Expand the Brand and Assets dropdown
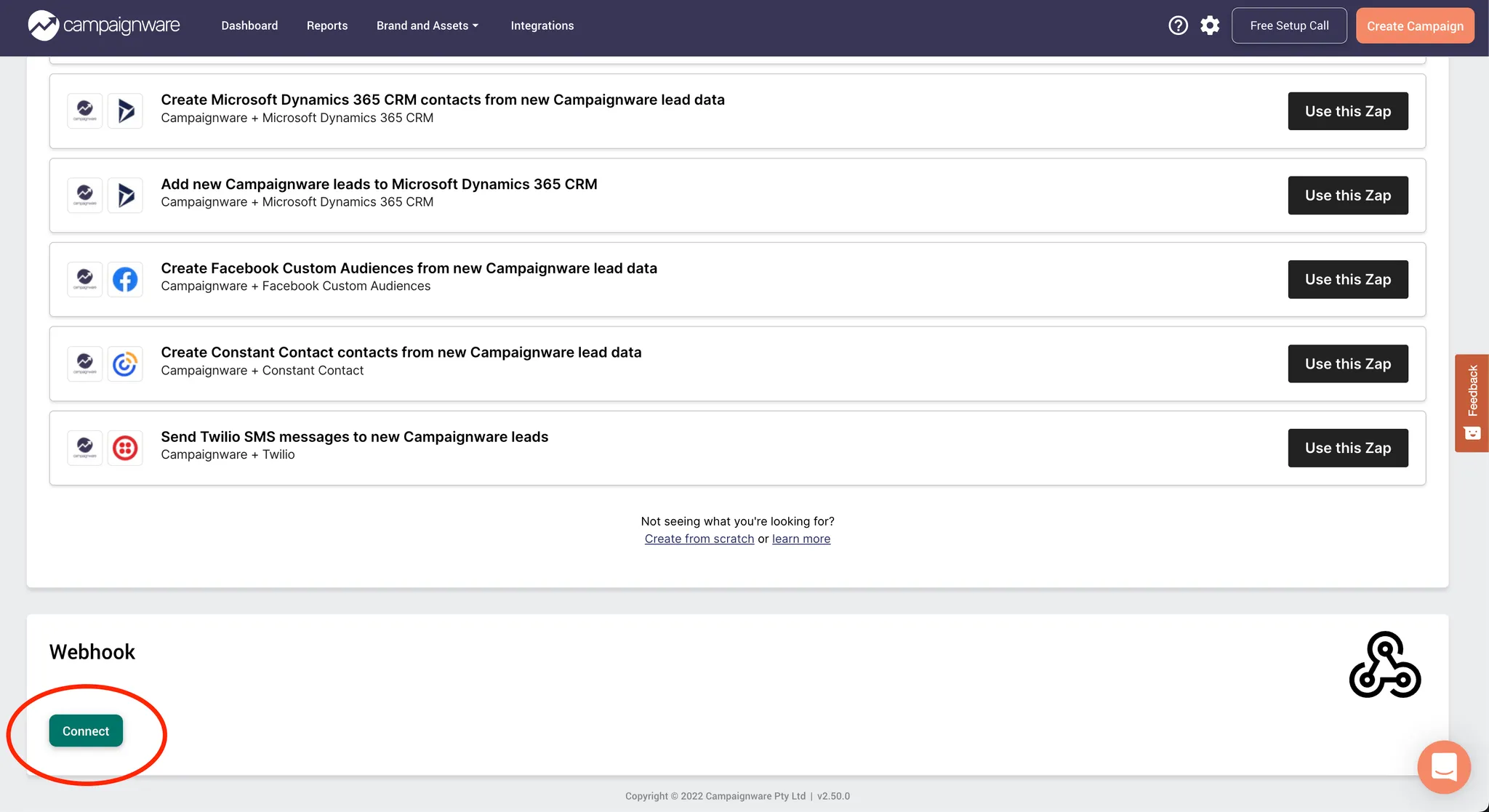Screen dimensions: 1489x812 (x=428, y=25)
